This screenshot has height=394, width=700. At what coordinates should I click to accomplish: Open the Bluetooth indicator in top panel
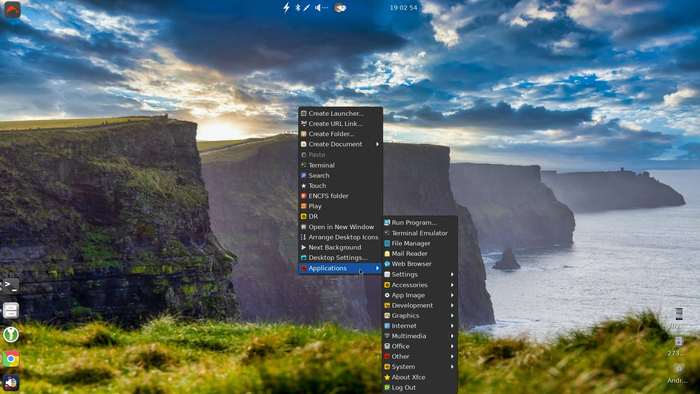point(297,8)
